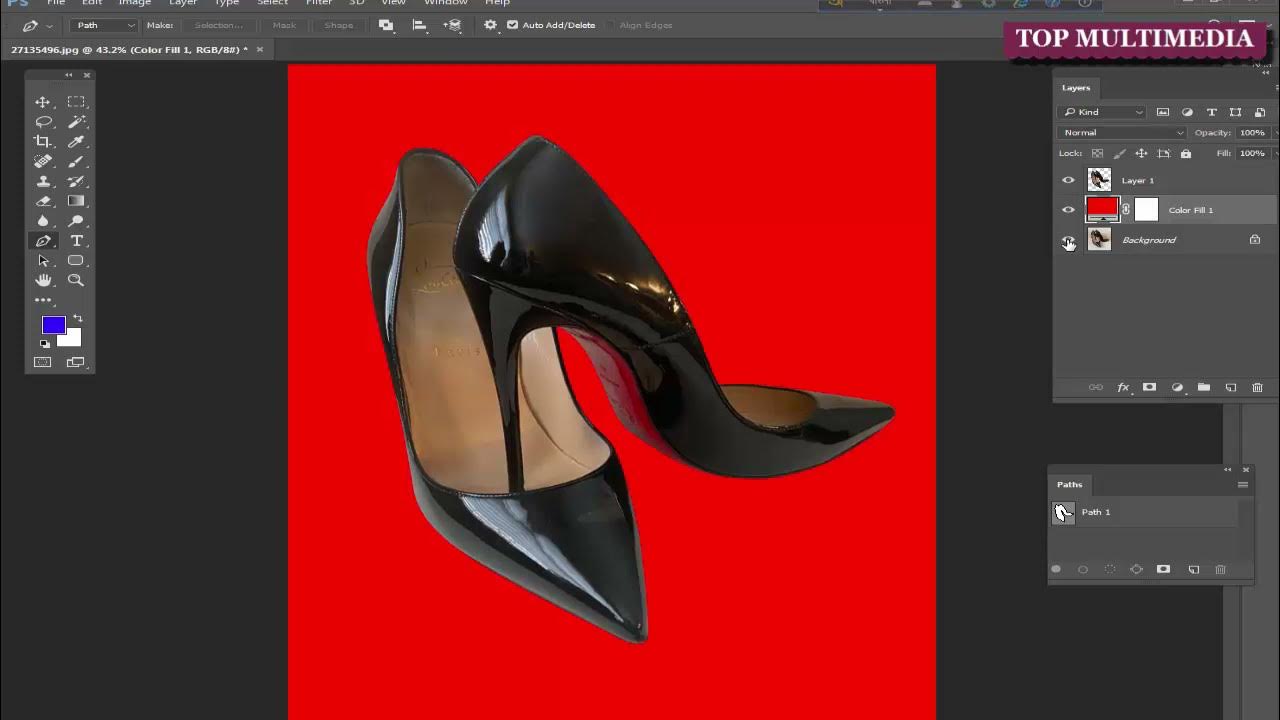The height and width of the screenshot is (720, 1280).
Task: Activate the Zoom tool
Action: point(76,280)
